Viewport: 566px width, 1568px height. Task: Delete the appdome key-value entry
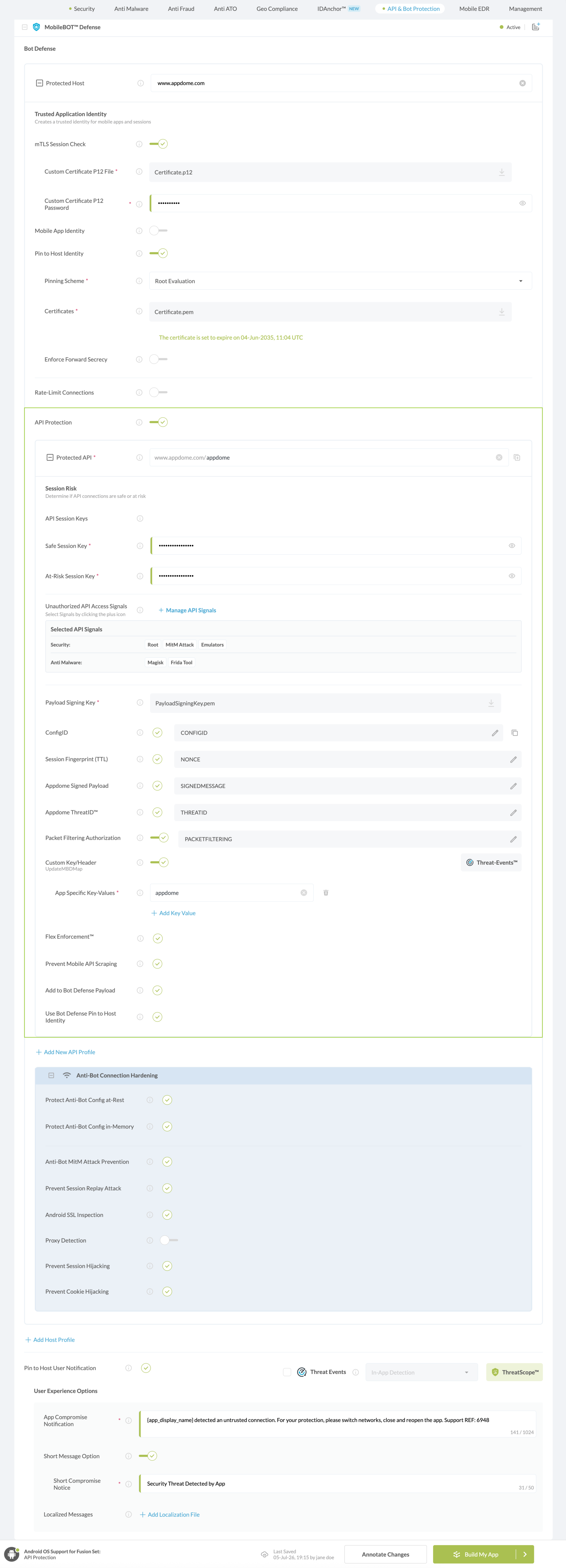pos(326,893)
